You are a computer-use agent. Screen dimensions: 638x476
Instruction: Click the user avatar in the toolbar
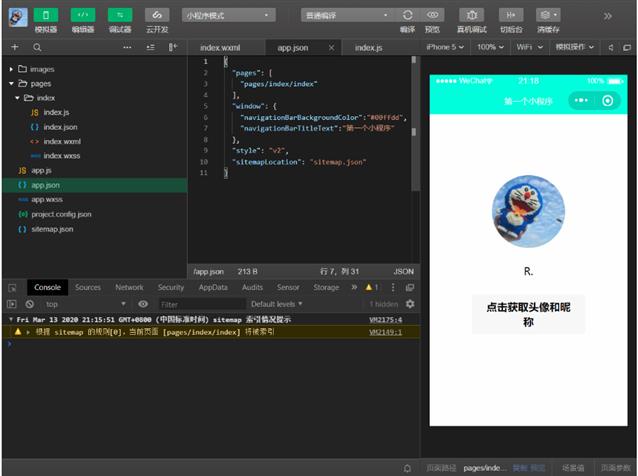(18, 17)
